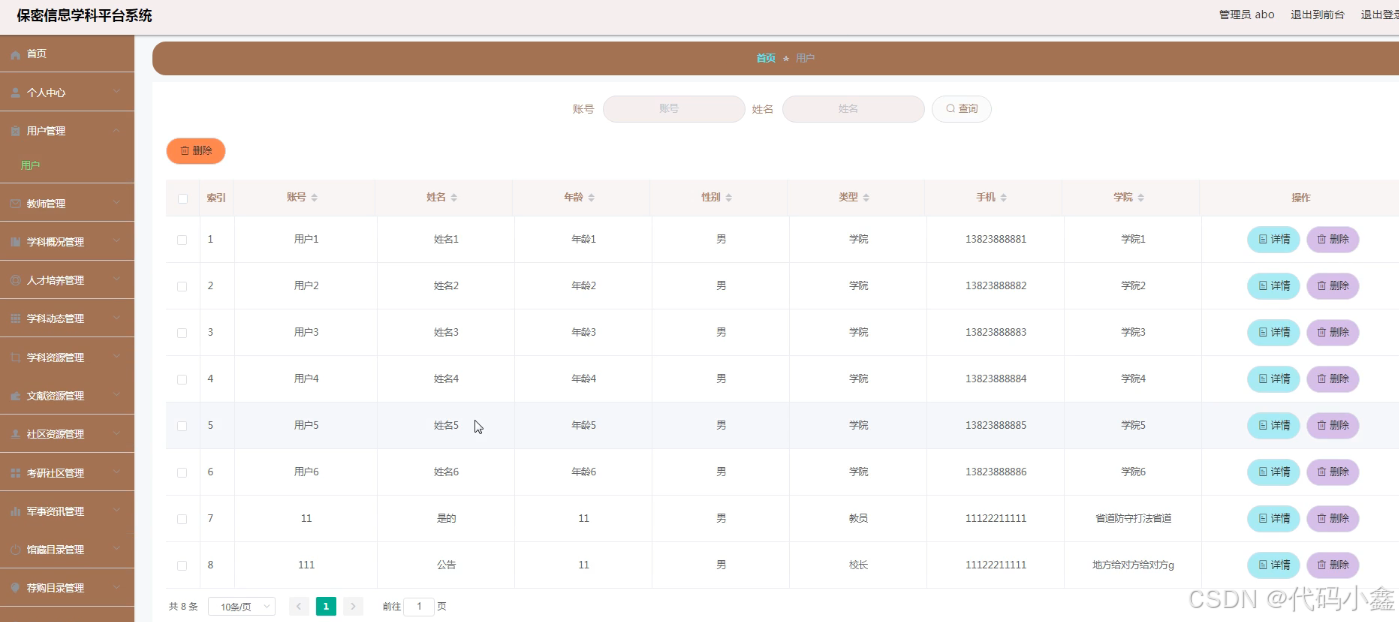Click the 首页 home icon in sidebar
The width and height of the screenshot is (1399, 622).
click(15, 54)
